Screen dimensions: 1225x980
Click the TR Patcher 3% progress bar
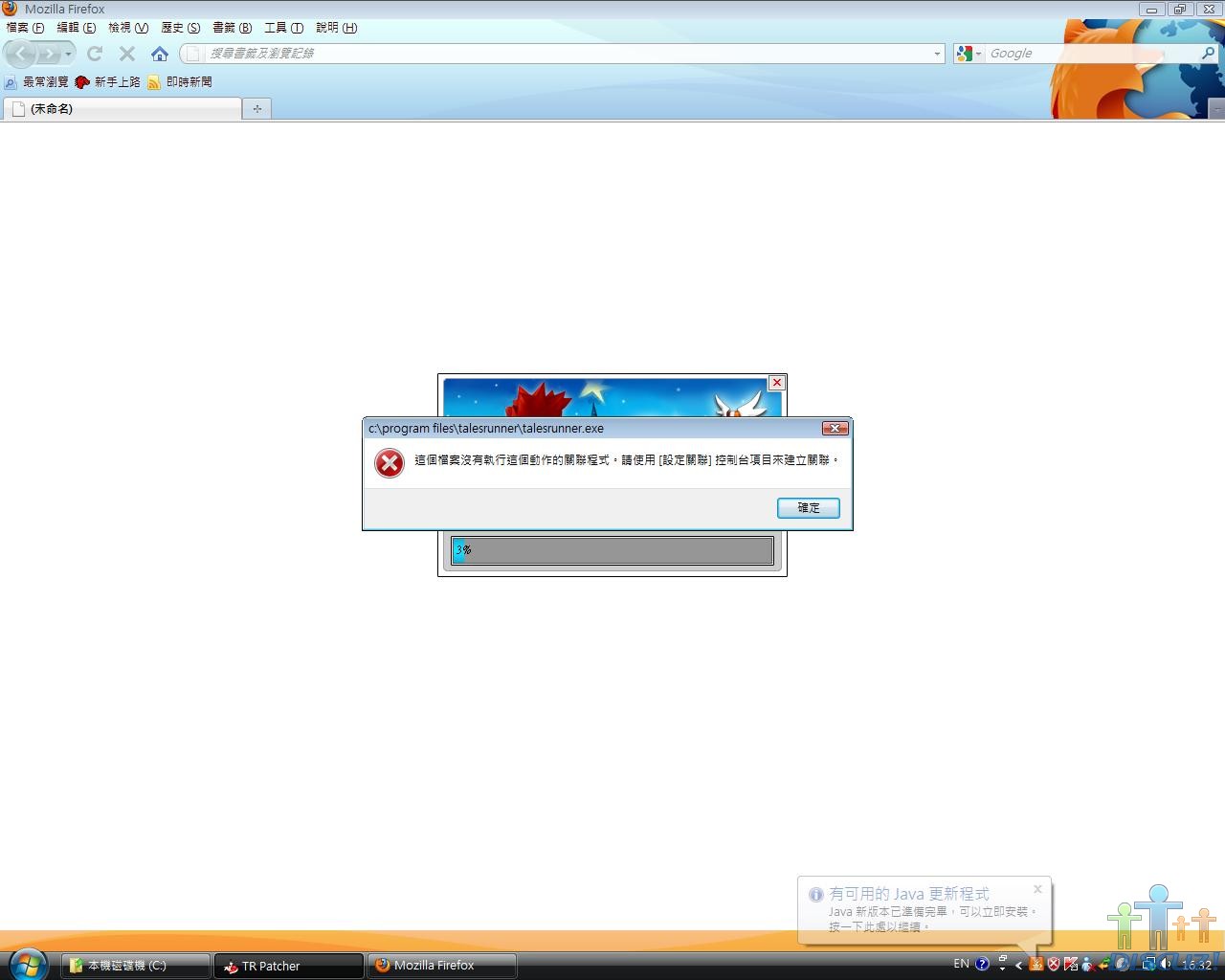pyautogui.click(x=612, y=550)
